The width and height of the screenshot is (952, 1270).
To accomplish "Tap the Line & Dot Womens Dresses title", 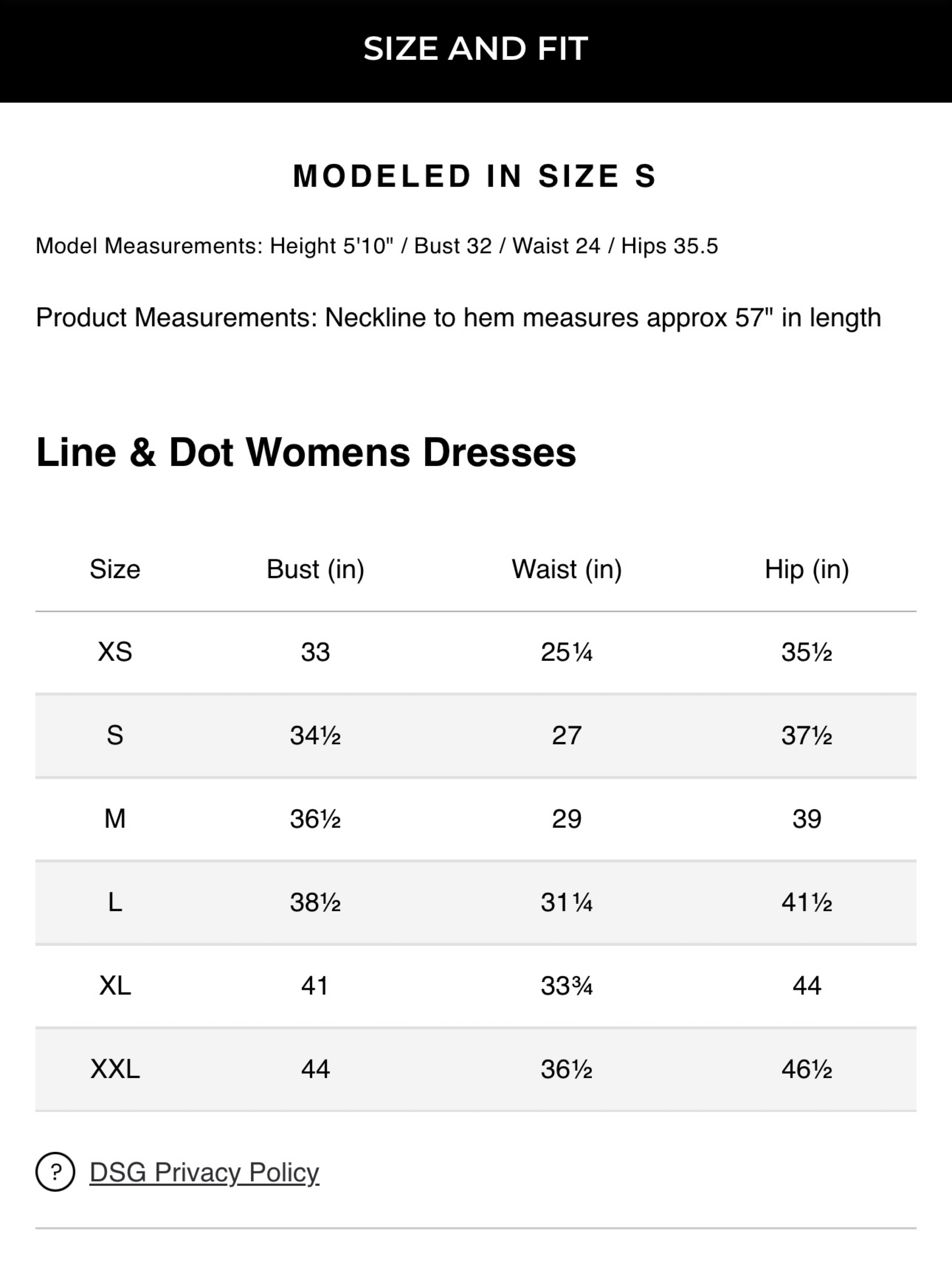I will (x=306, y=452).
